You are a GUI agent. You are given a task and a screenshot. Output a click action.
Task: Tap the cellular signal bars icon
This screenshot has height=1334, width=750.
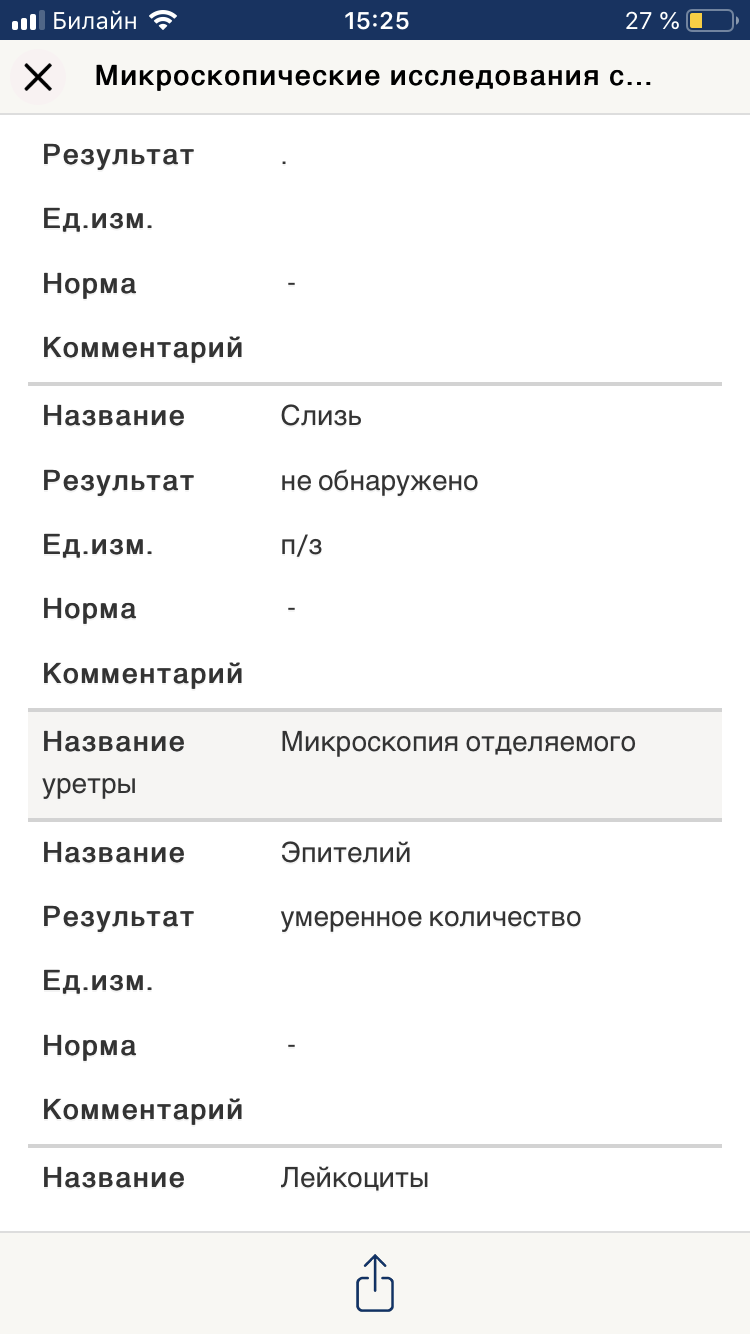pyautogui.click(x=26, y=20)
